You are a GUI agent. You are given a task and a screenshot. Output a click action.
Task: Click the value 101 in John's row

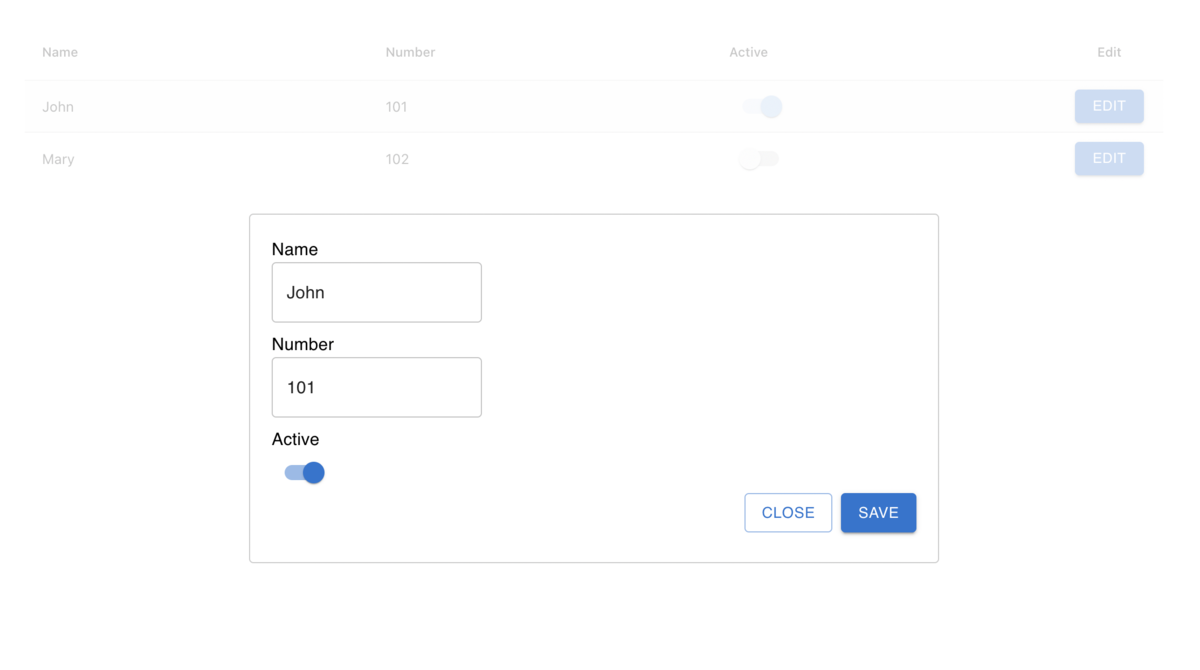point(397,106)
